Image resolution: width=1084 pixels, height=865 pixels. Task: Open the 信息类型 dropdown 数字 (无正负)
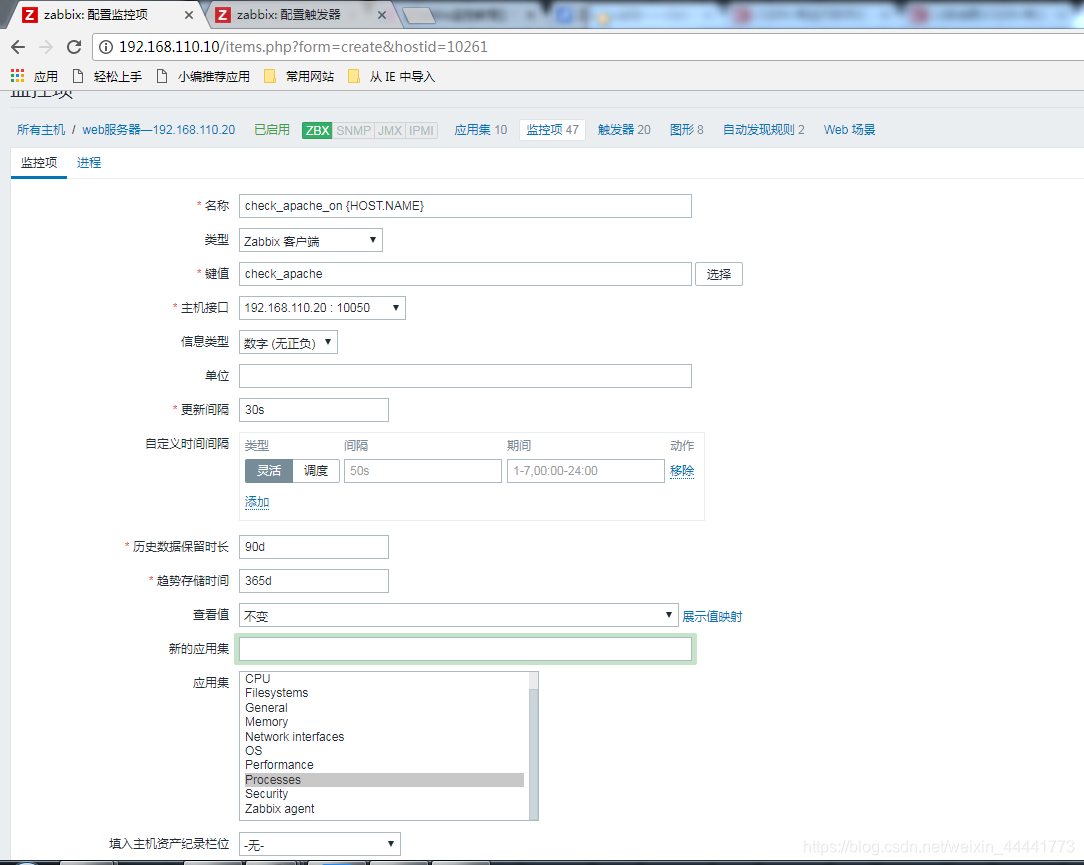288,342
